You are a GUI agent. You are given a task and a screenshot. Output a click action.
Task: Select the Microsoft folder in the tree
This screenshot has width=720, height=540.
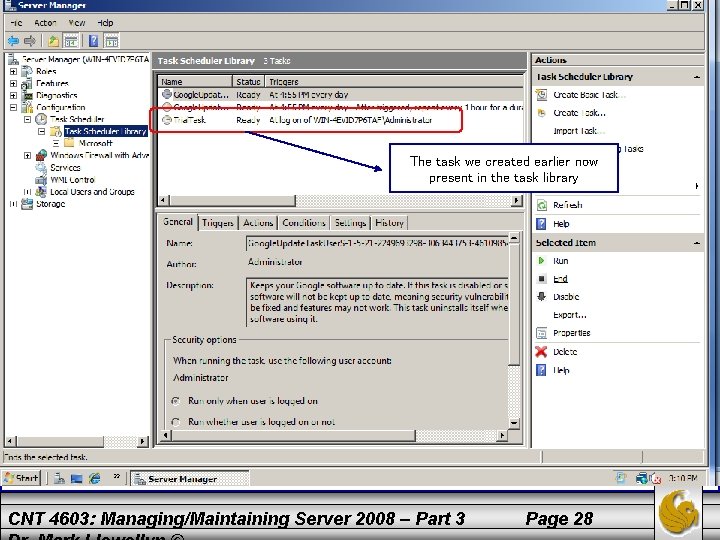point(95,143)
